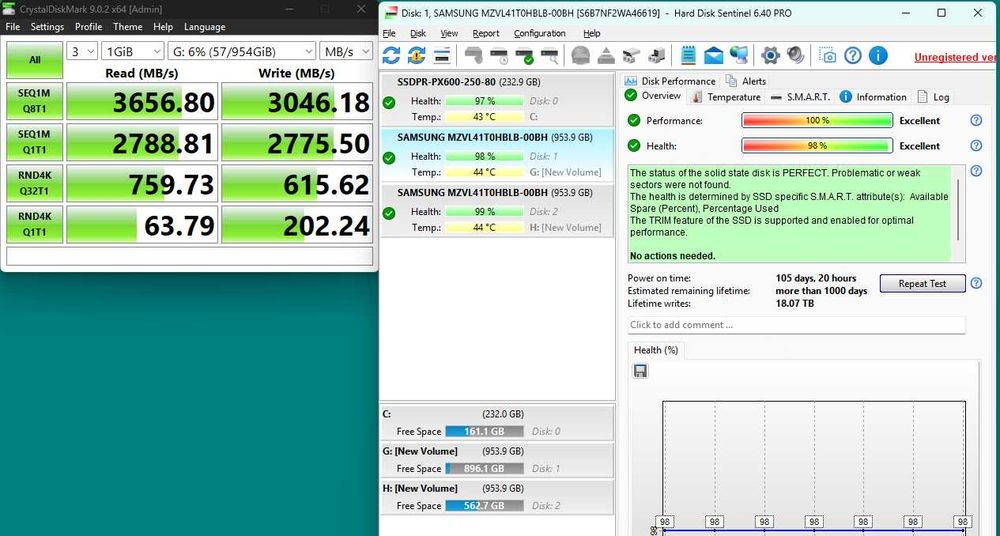
Task: Open the Theme menu in CrystalDiskMark
Action: click(128, 27)
